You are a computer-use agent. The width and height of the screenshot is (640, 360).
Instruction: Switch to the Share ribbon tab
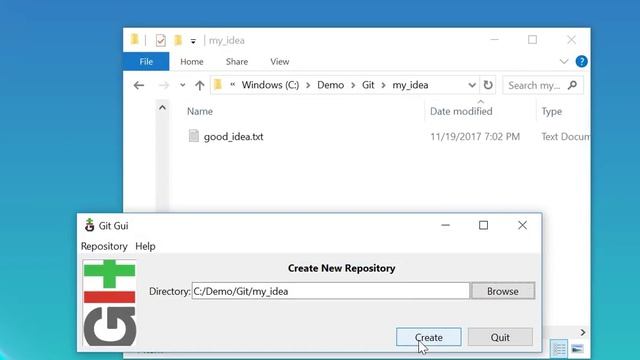point(237,61)
